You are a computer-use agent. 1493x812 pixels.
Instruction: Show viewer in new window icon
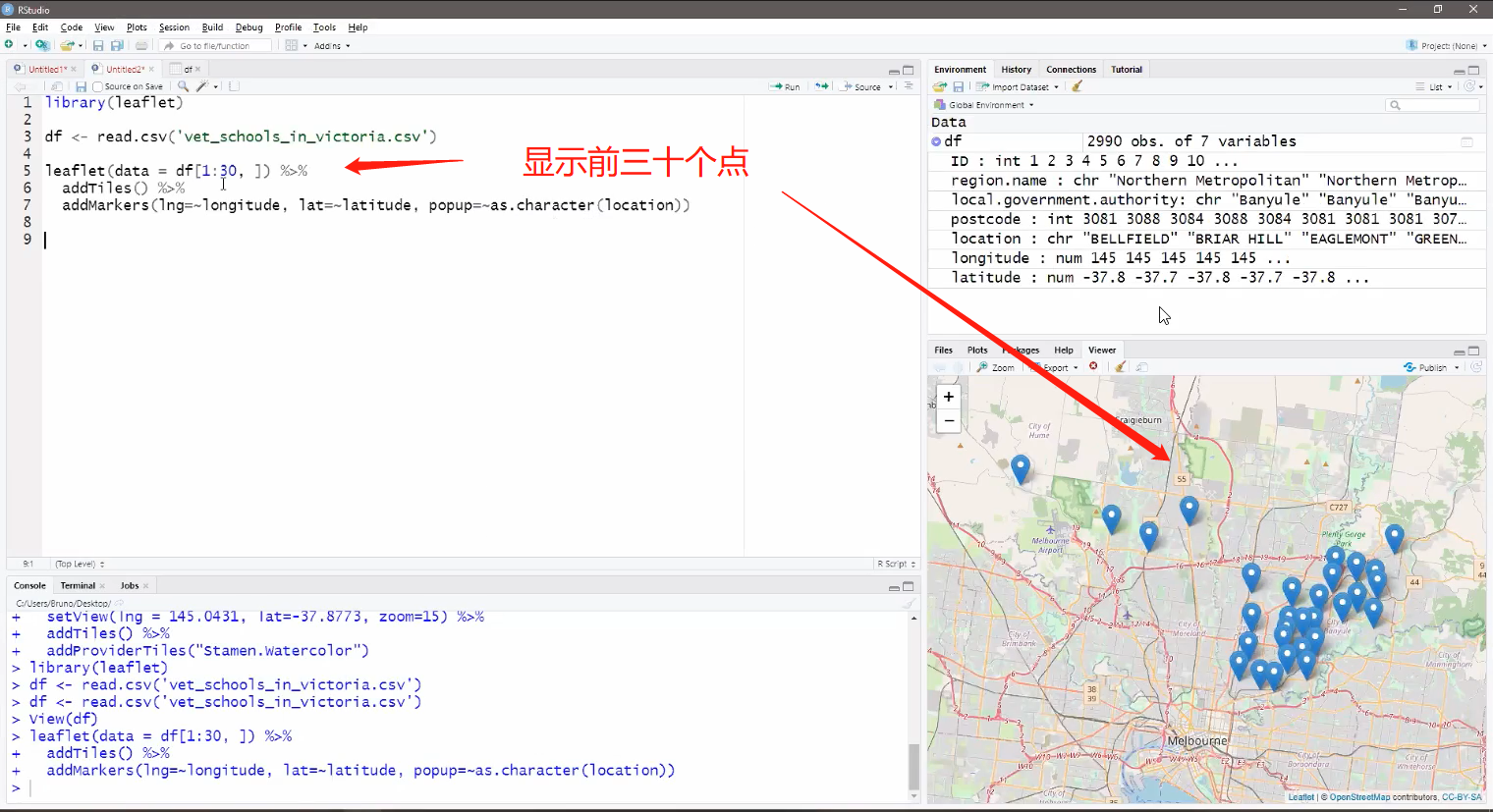coord(1142,367)
